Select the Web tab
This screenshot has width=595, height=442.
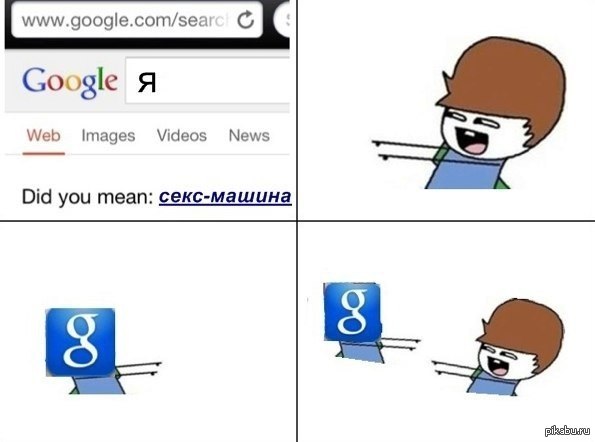[44, 135]
